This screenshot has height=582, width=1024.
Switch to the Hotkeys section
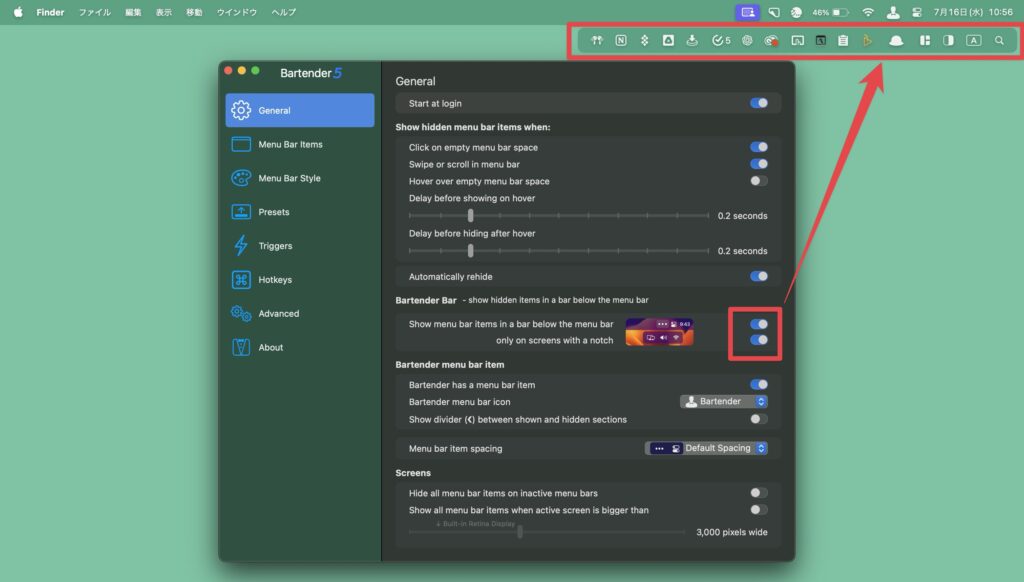click(x=300, y=280)
